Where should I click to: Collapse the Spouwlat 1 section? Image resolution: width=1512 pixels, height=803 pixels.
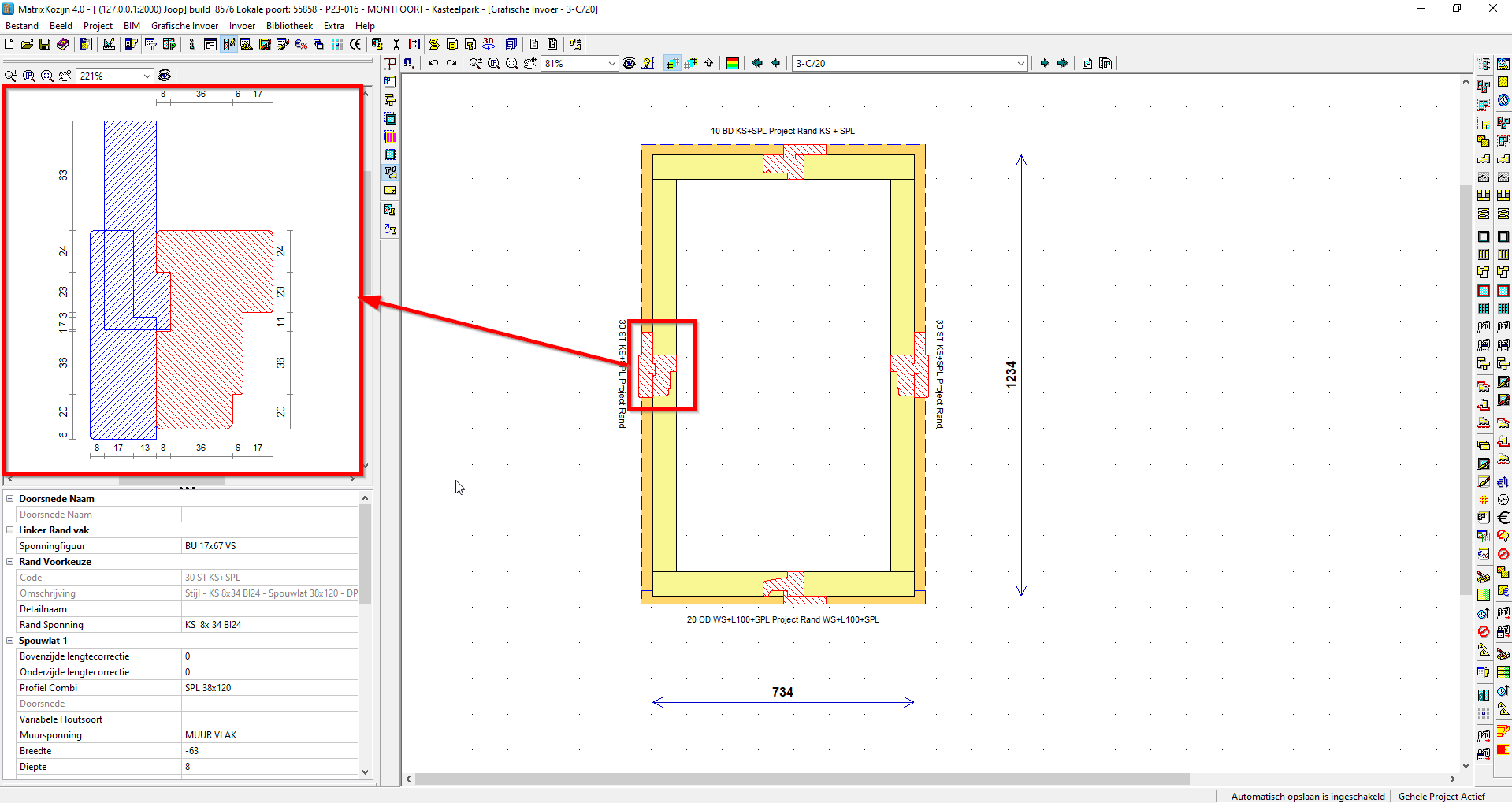(x=9, y=641)
